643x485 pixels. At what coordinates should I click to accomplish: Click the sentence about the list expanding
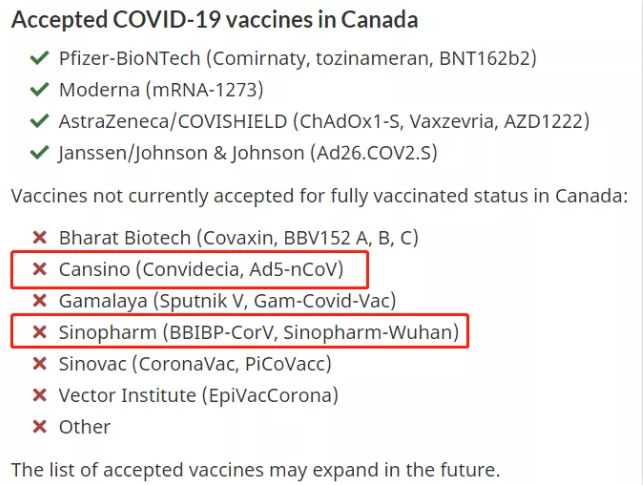tap(255, 468)
